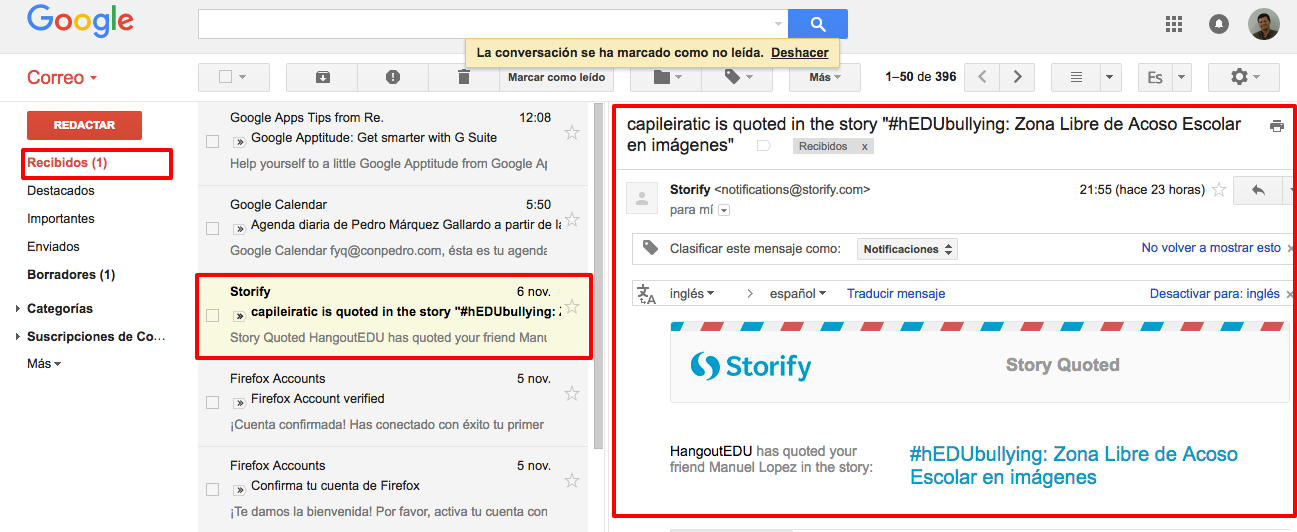Image resolution: width=1297 pixels, height=532 pixels.
Task: Open the Destacados folder
Action: click(61, 190)
